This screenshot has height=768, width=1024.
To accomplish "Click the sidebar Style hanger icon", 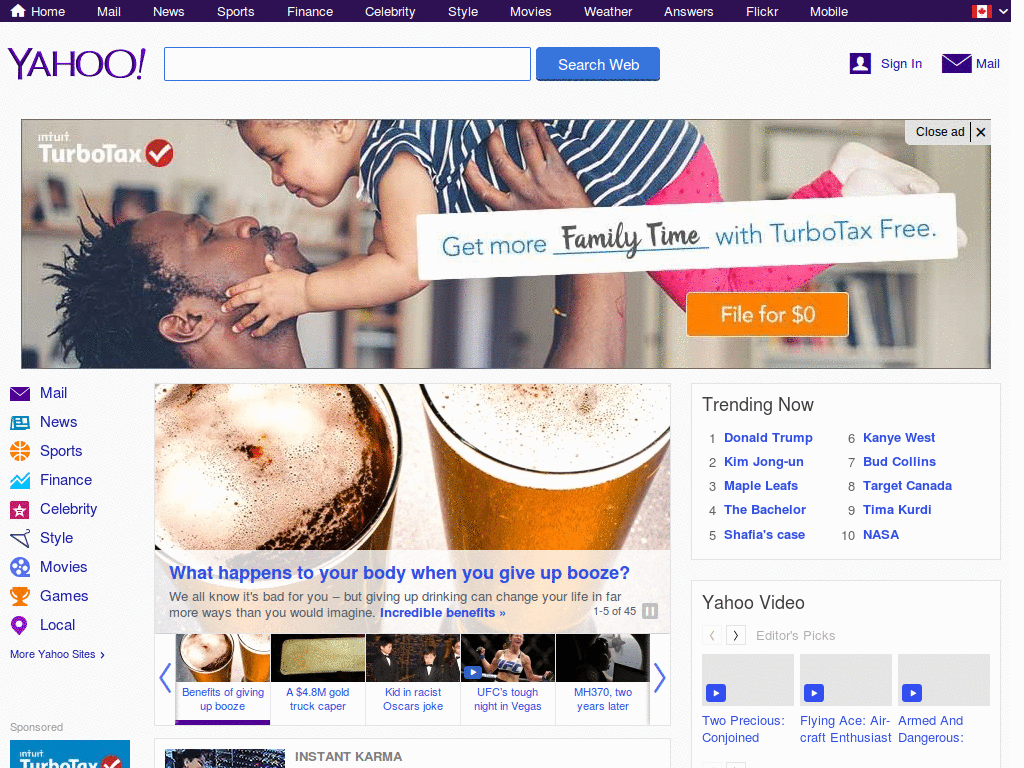I will point(20,538).
